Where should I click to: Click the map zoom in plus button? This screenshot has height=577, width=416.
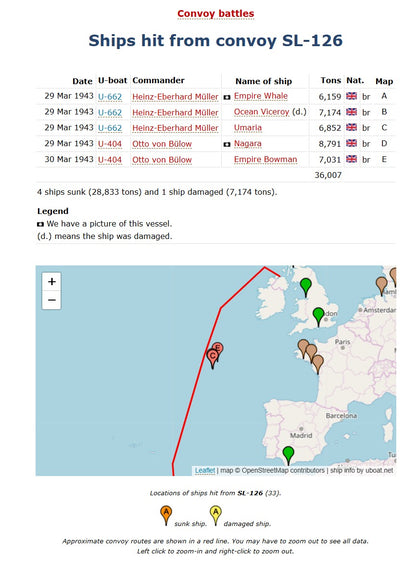(x=52, y=282)
